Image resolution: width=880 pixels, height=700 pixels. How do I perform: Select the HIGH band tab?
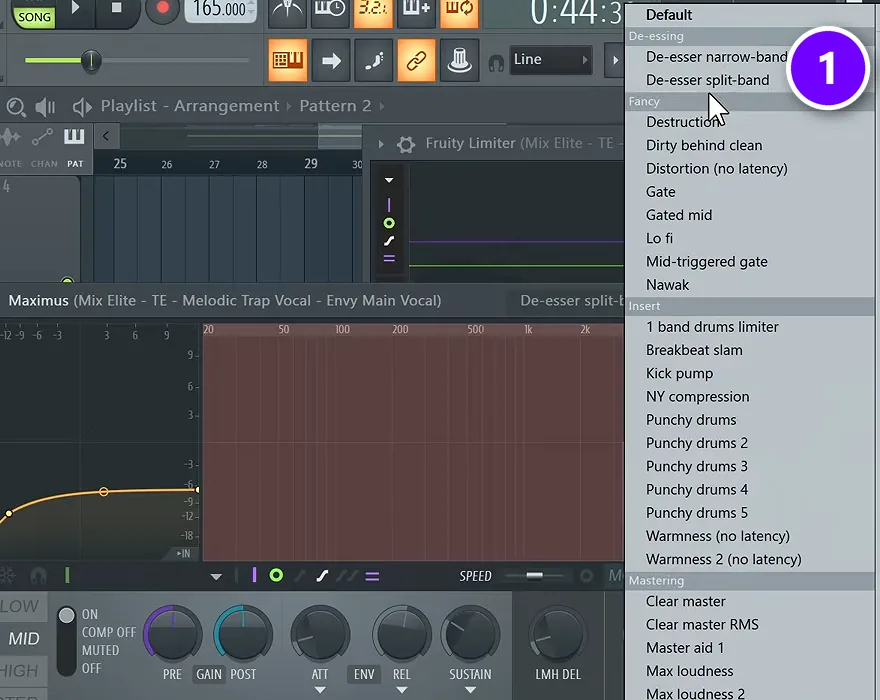coord(20,670)
